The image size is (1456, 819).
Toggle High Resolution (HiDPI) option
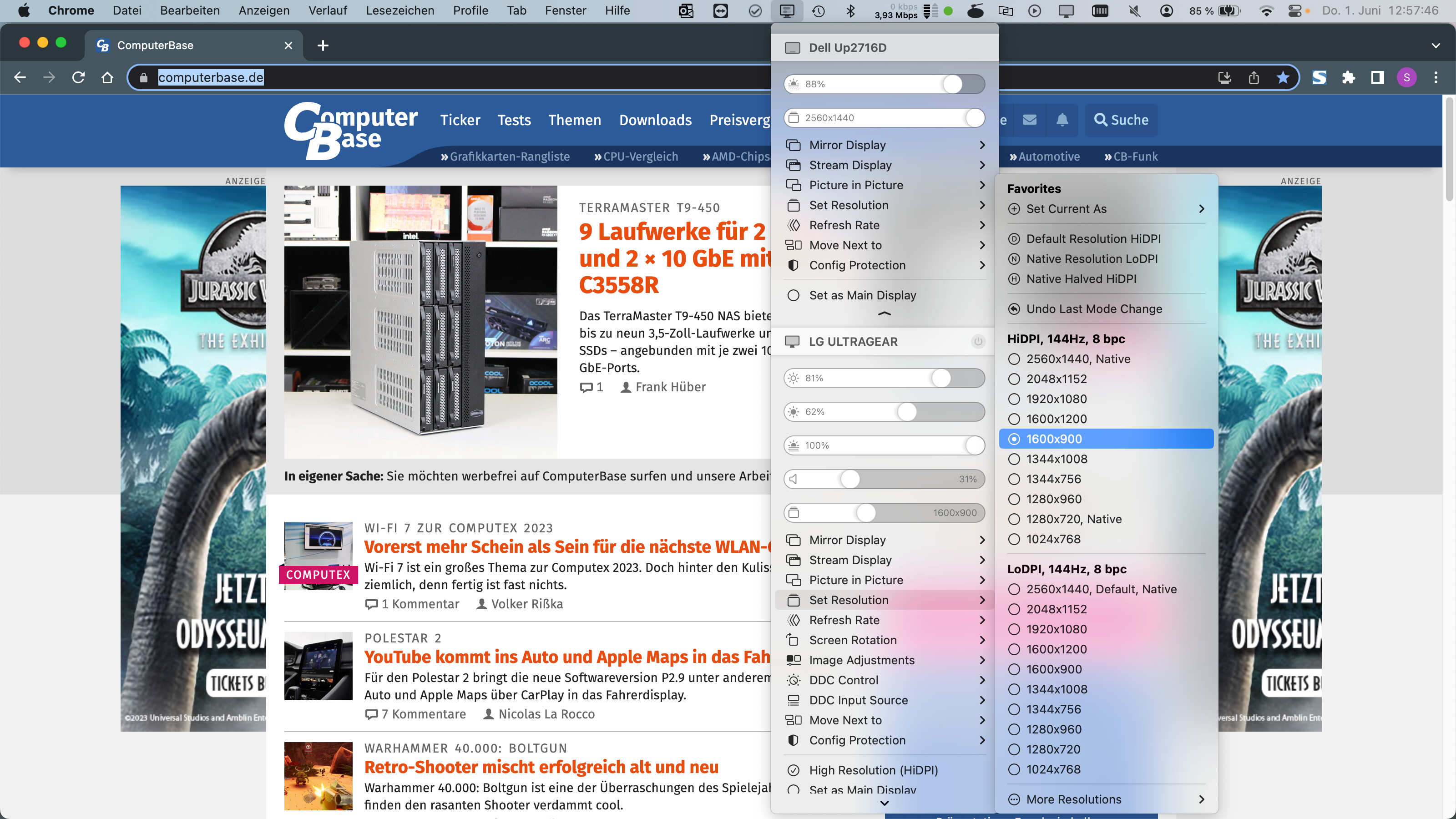(x=873, y=770)
